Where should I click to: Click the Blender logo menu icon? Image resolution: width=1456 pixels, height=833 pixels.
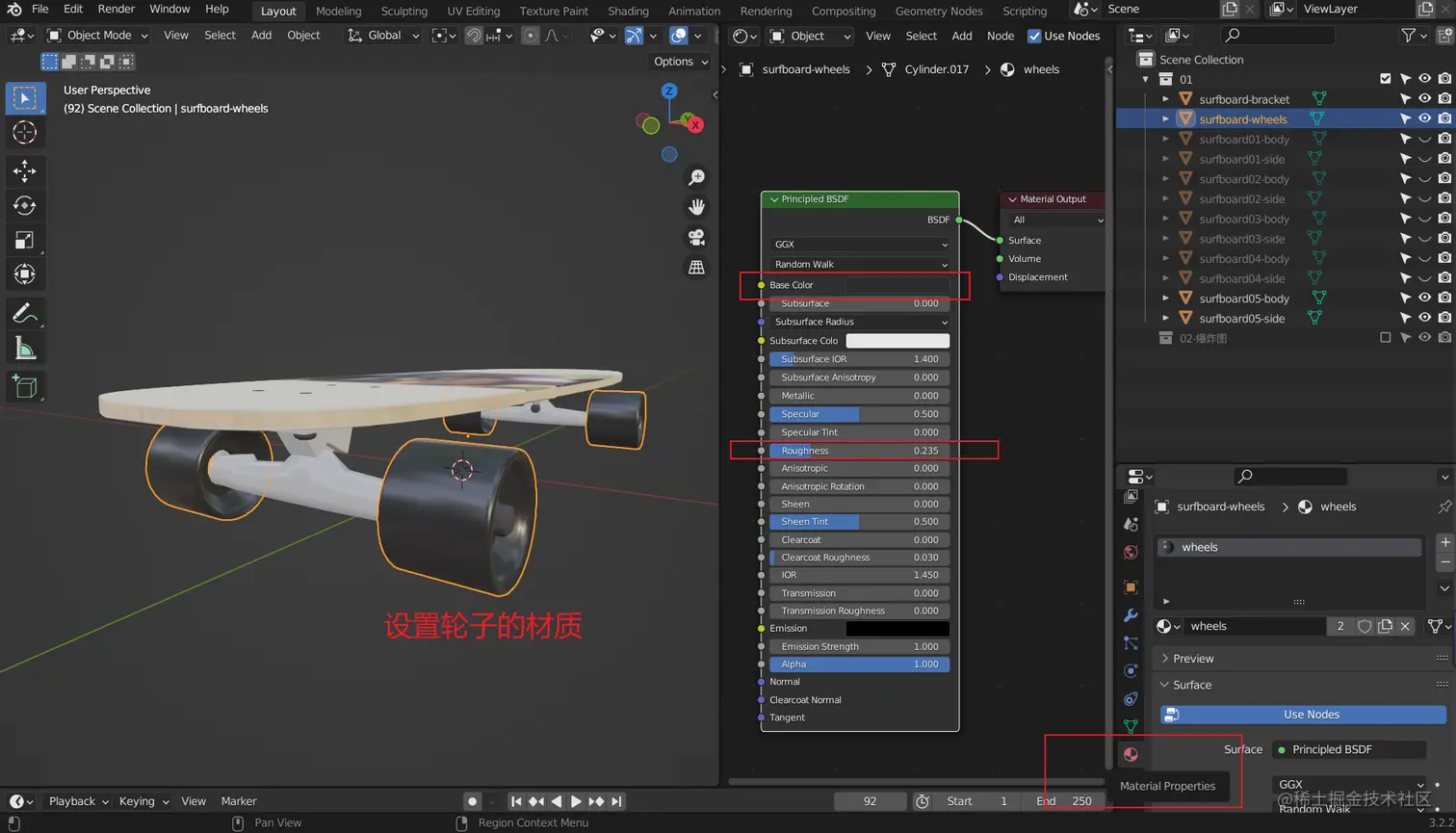pyautogui.click(x=13, y=10)
